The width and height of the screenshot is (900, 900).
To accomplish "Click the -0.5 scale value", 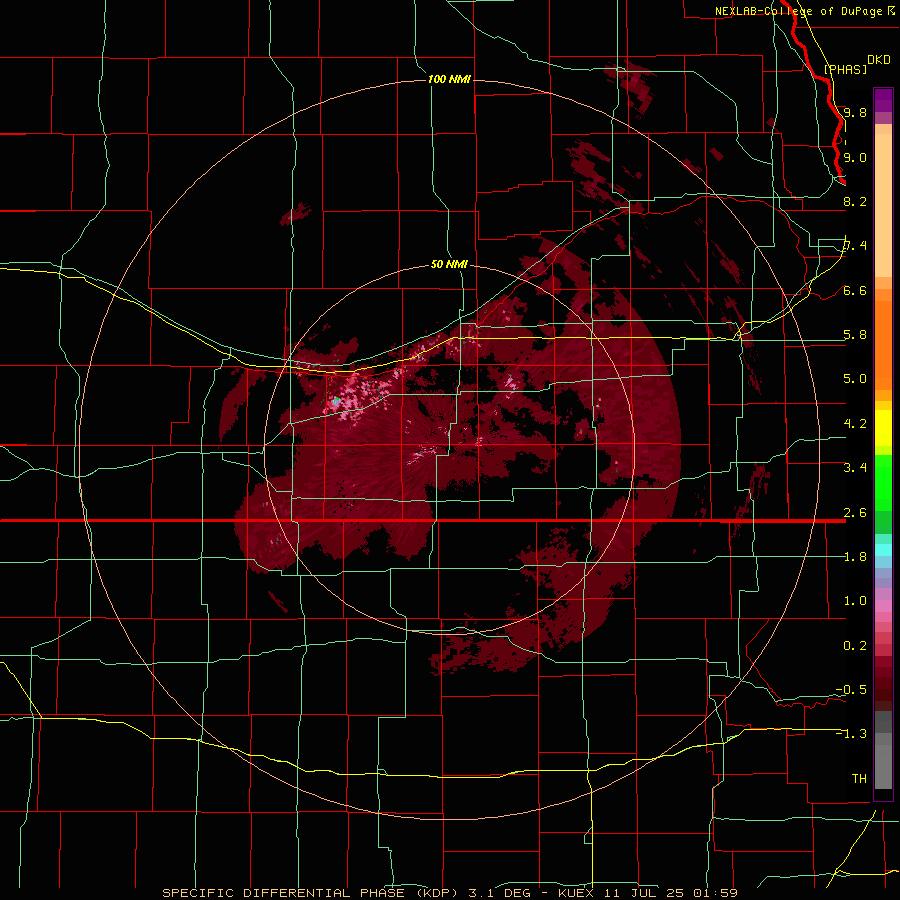I will click(x=851, y=690).
